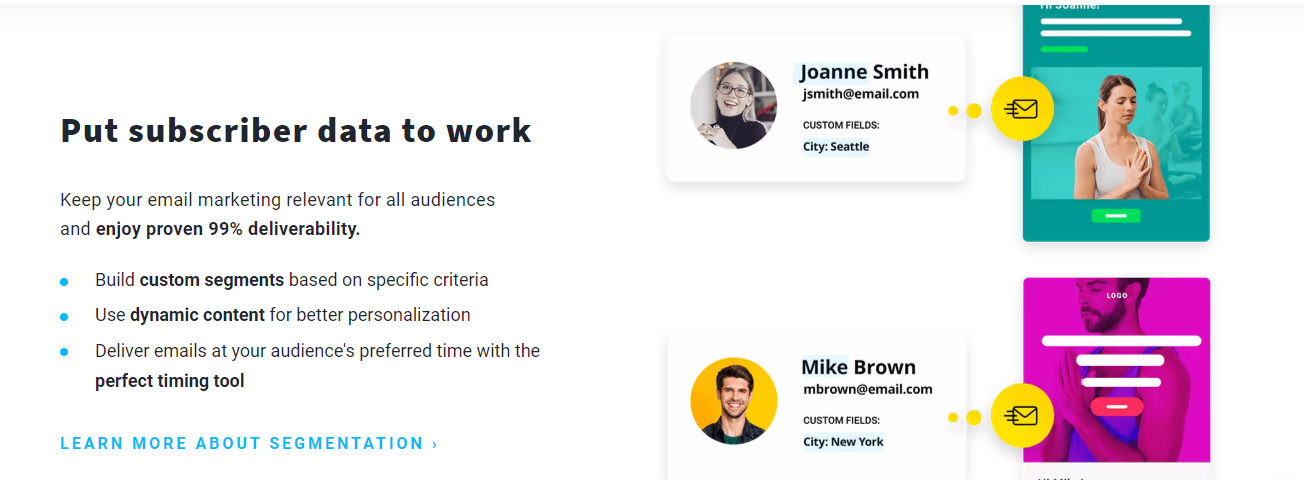Open the Learn More About Segmentation link
Screen dimensions: 1304x480
[249, 443]
